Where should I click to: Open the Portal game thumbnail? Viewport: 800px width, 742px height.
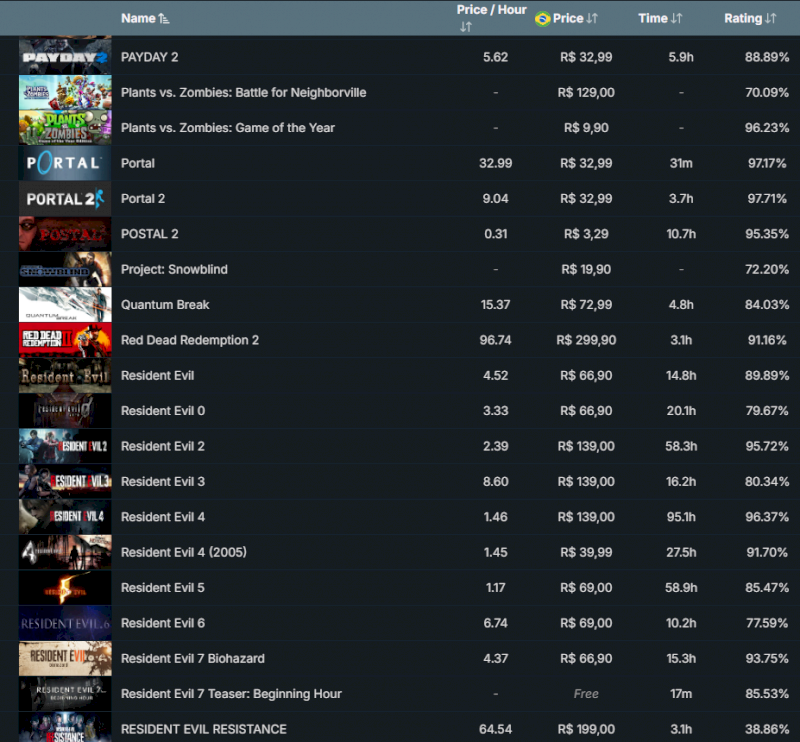(x=65, y=163)
